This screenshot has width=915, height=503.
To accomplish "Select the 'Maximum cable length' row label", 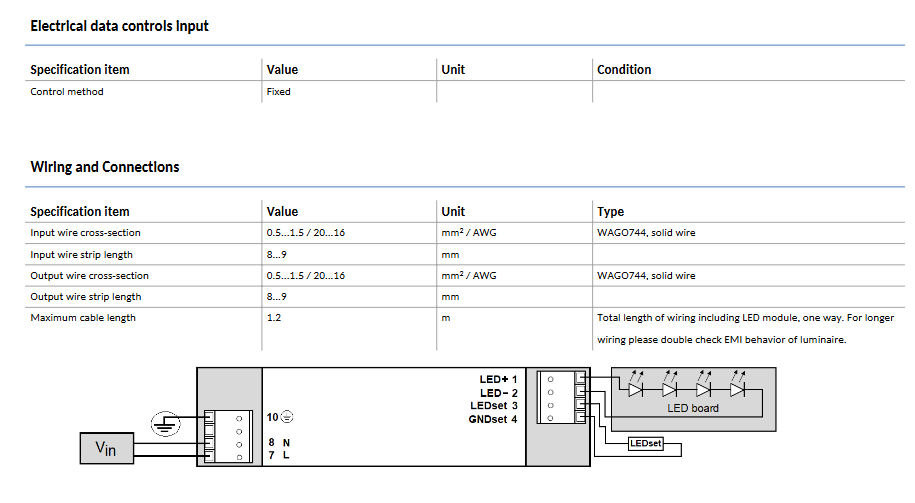I will click(83, 318).
